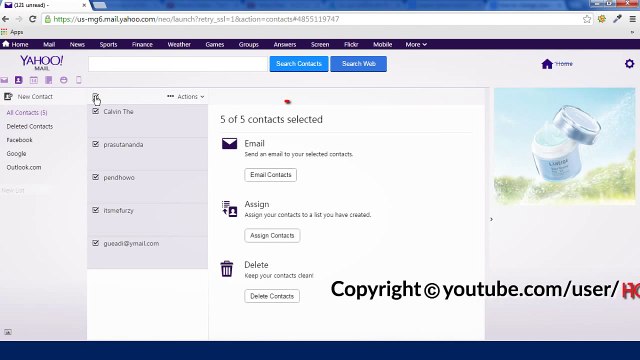Viewport: 640px width, 360px height.
Task: Click the eyedropper extension icon
Action: click(x=617, y=19)
